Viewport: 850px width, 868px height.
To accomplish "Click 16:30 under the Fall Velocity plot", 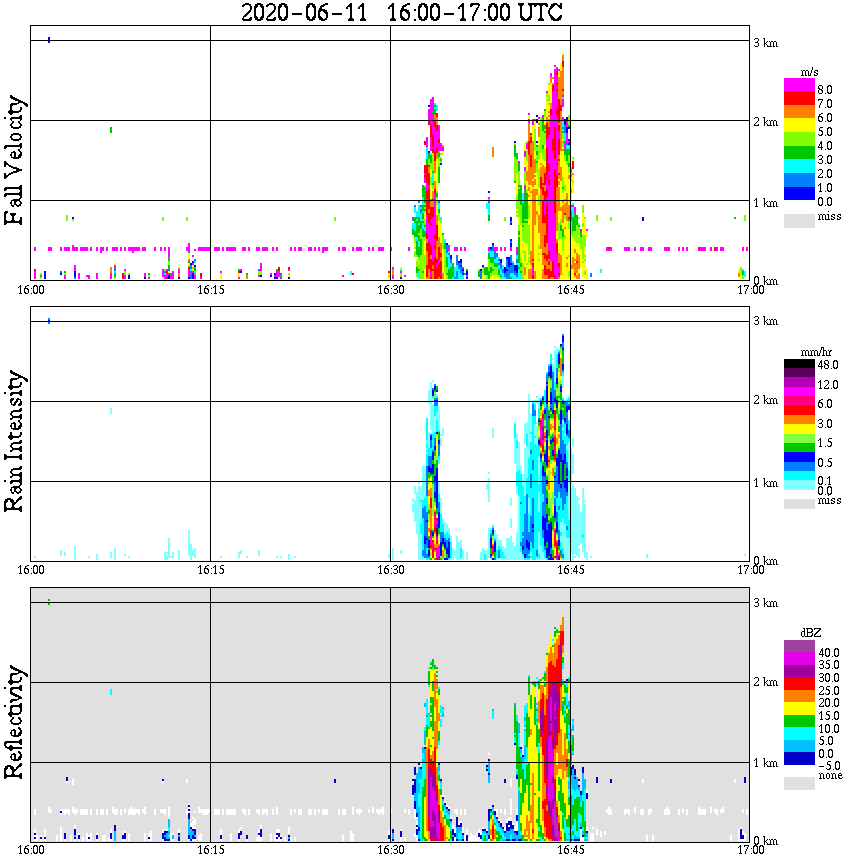I will 390,290.
